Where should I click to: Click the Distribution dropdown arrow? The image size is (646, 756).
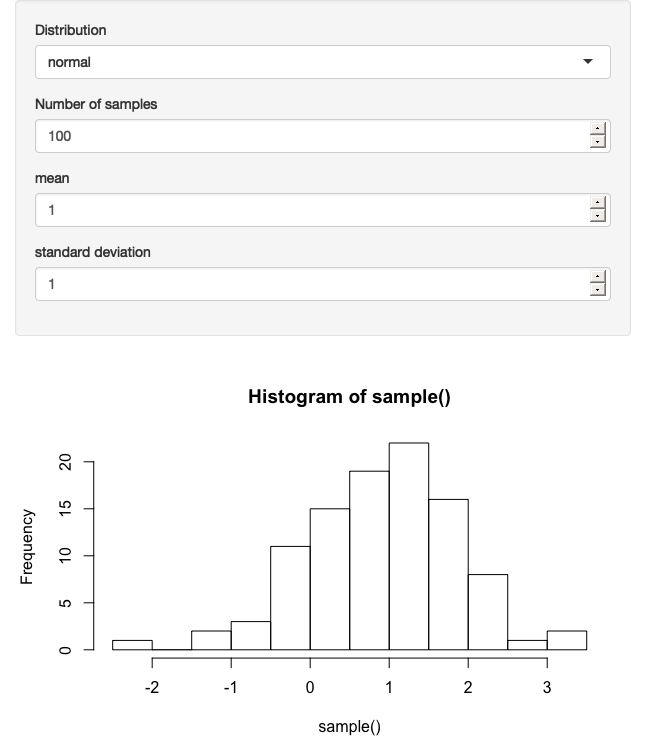pos(588,62)
